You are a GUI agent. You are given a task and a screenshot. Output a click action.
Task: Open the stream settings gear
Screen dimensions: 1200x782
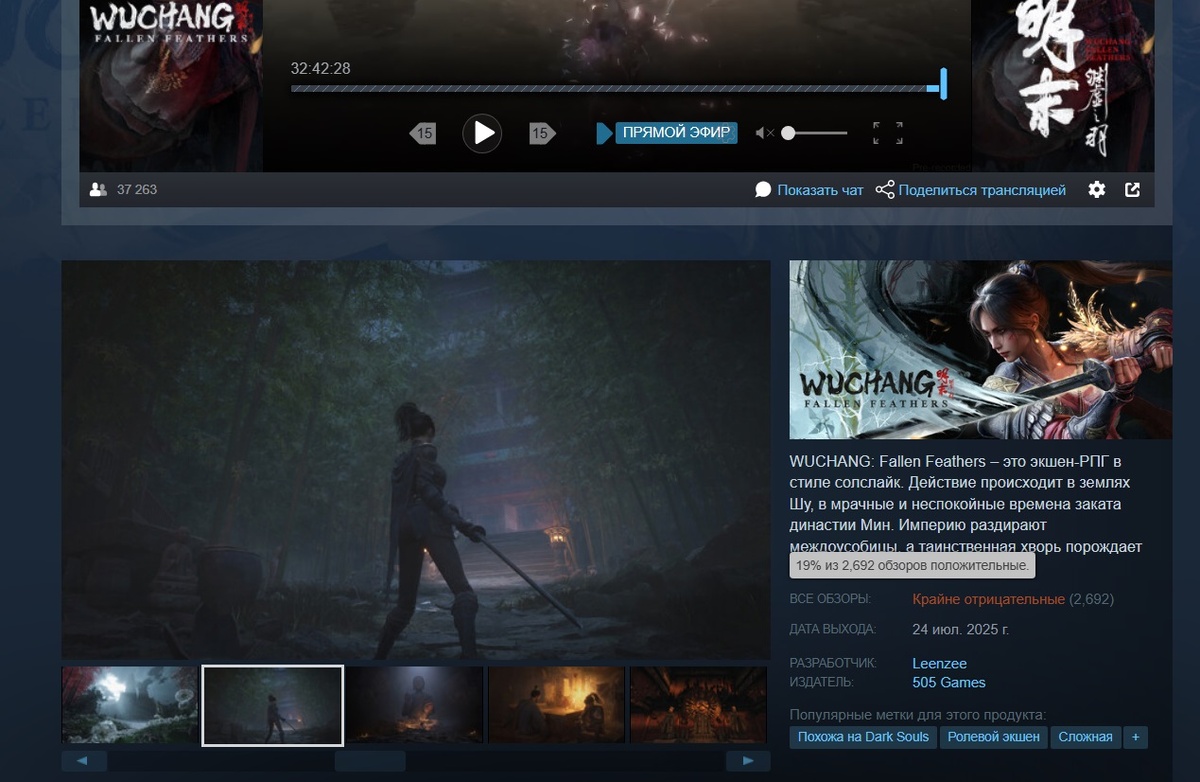[1096, 189]
